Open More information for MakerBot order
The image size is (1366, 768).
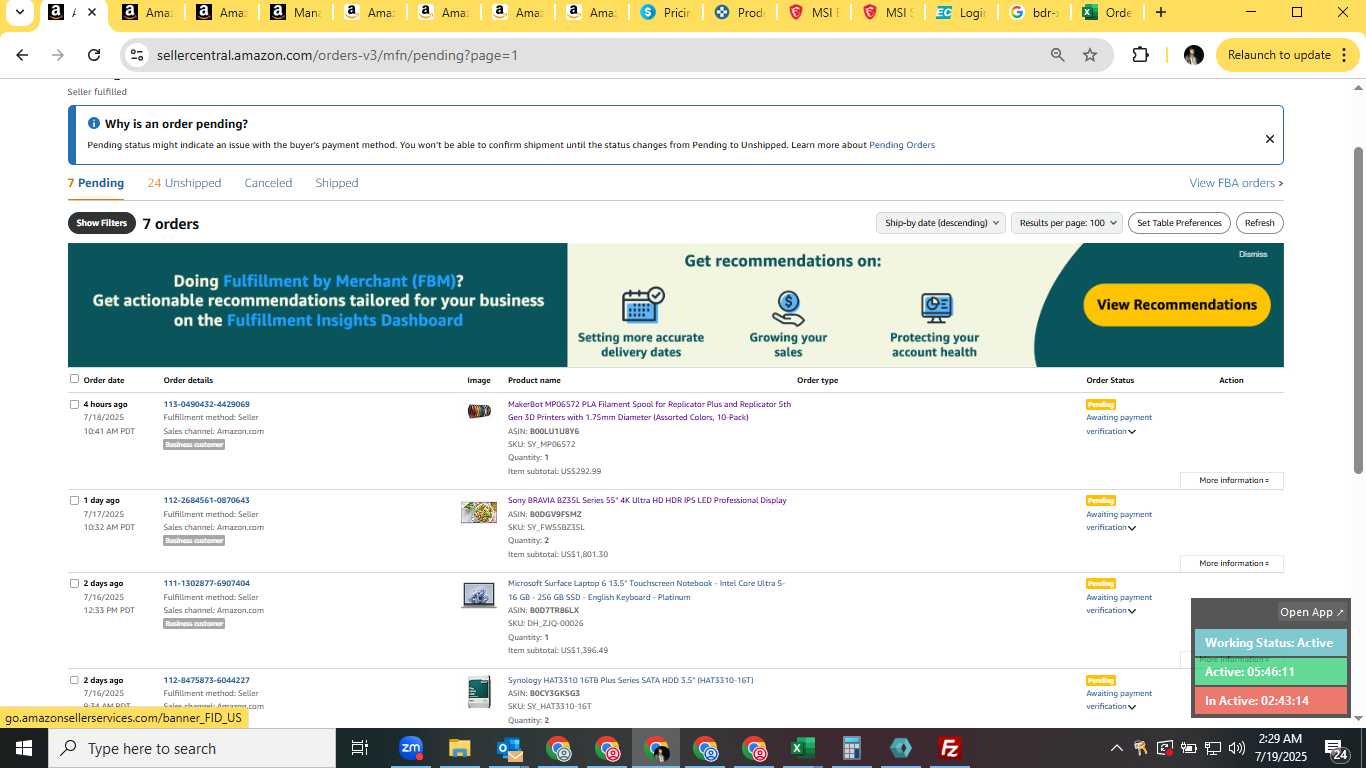(1232, 480)
